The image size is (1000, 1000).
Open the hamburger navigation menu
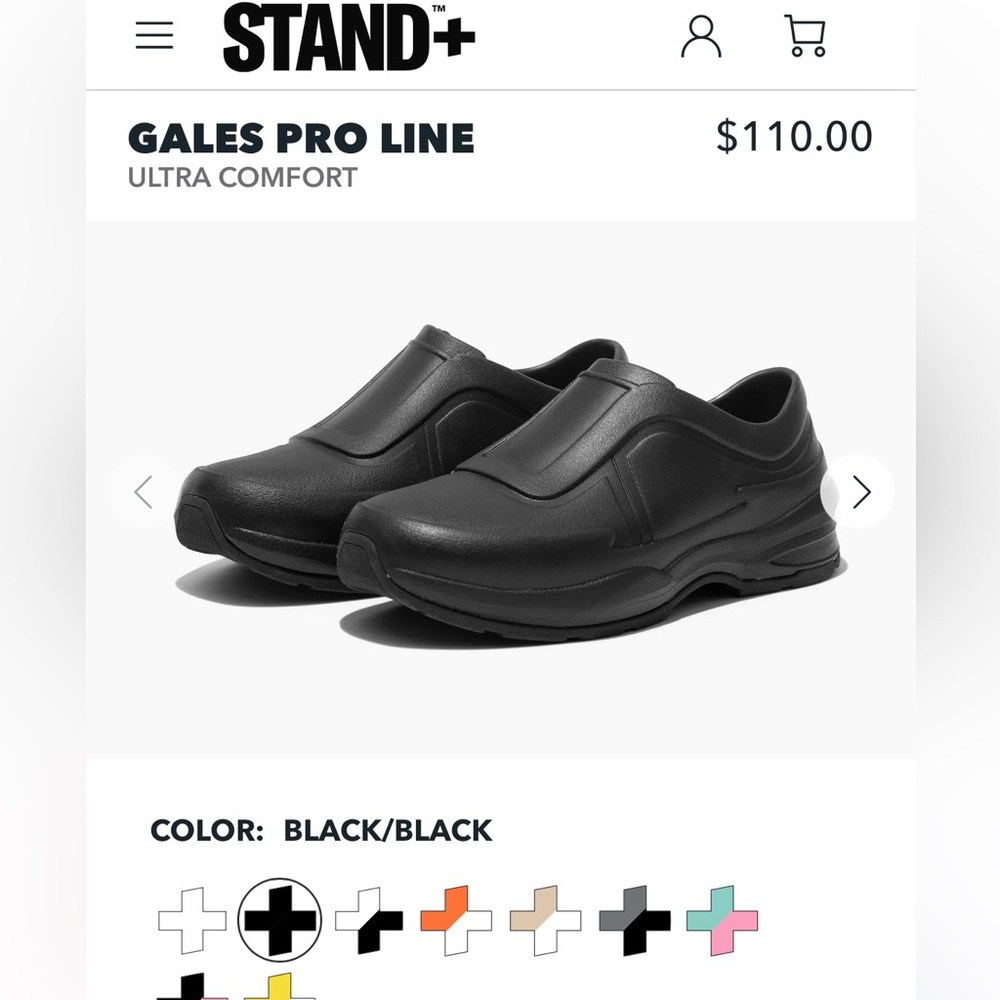(x=154, y=35)
